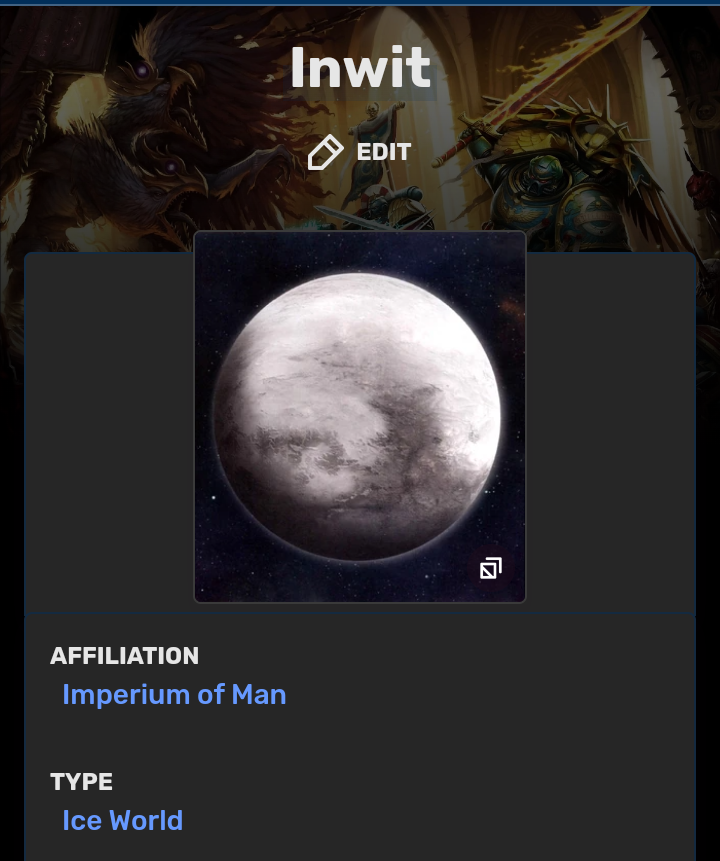The height and width of the screenshot is (861, 720).
Task: Click empty infobox area right of planet image
Action: coord(611,434)
